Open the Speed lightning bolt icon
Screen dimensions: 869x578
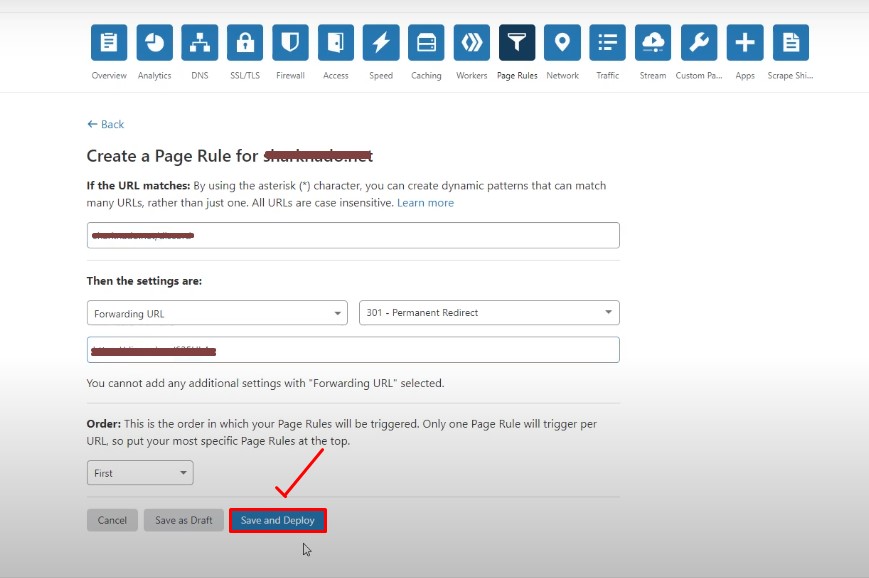click(x=381, y=43)
